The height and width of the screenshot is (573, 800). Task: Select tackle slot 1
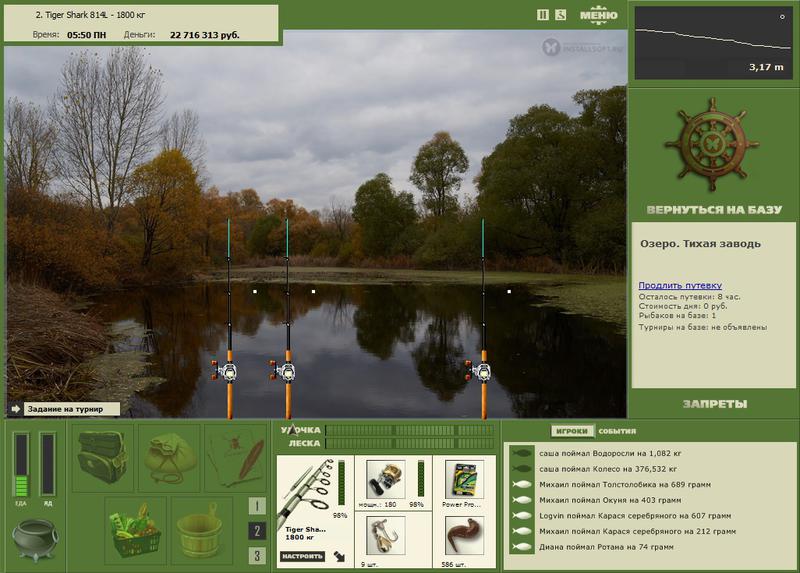click(x=257, y=506)
